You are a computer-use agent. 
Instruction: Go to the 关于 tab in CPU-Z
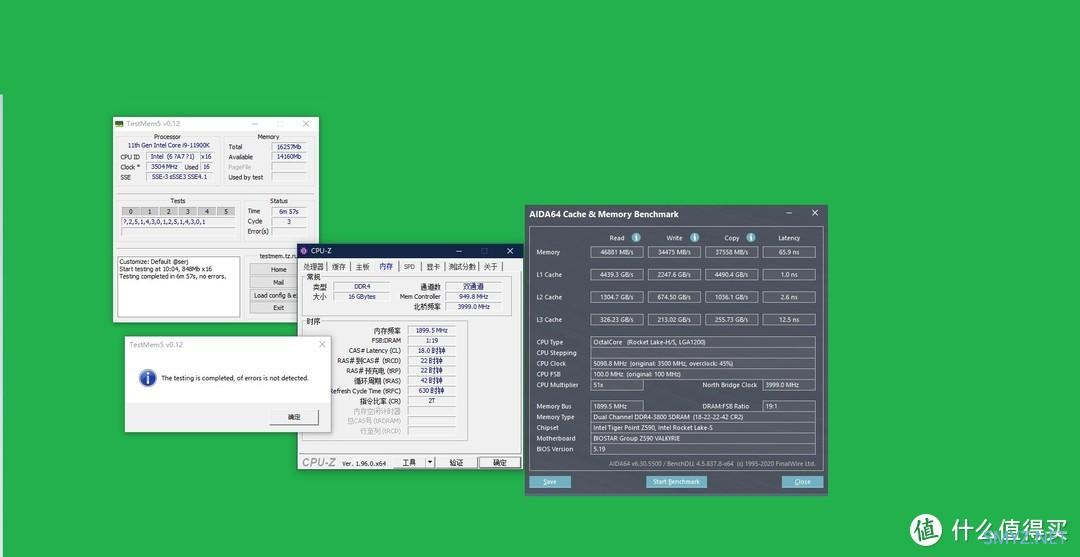490,266
